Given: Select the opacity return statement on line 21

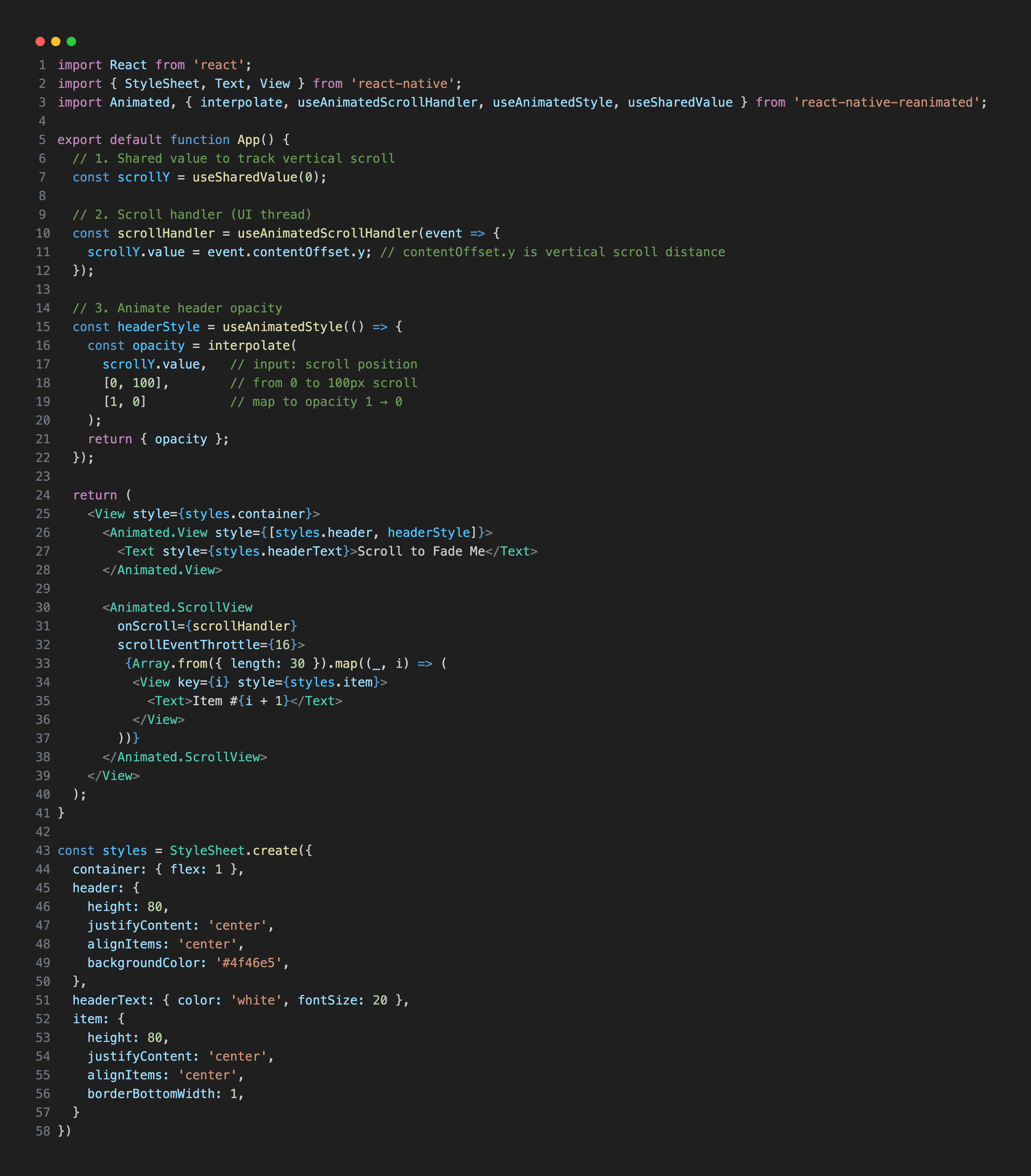Looking at the screenshot, I should (x=158, y=439).
